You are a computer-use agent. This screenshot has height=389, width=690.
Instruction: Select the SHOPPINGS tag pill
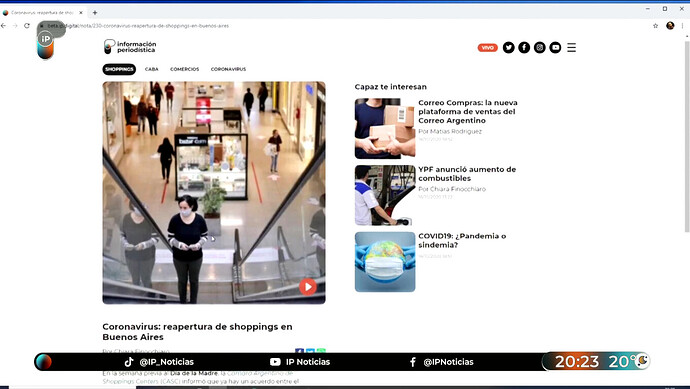click(x=119, y=69)
